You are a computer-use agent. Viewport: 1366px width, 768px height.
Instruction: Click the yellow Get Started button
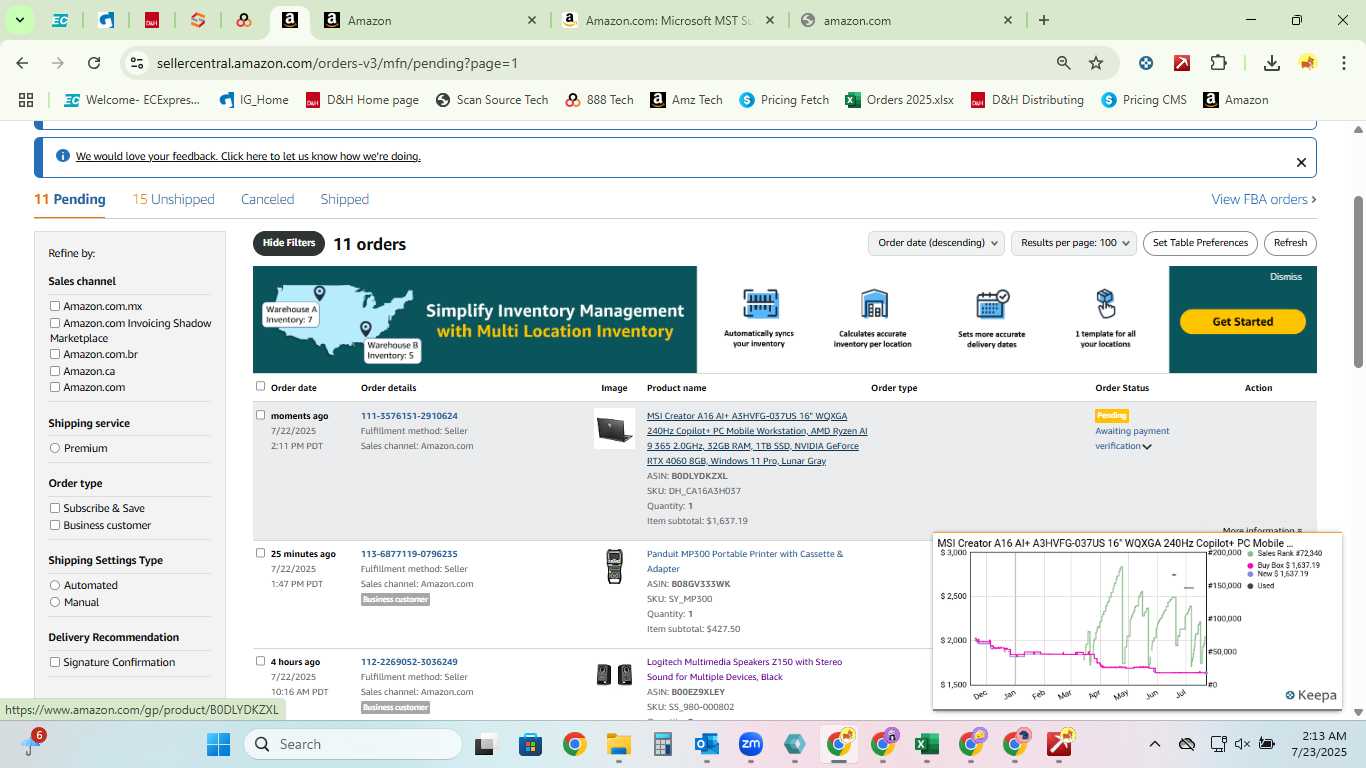(x=1243, y=322)
